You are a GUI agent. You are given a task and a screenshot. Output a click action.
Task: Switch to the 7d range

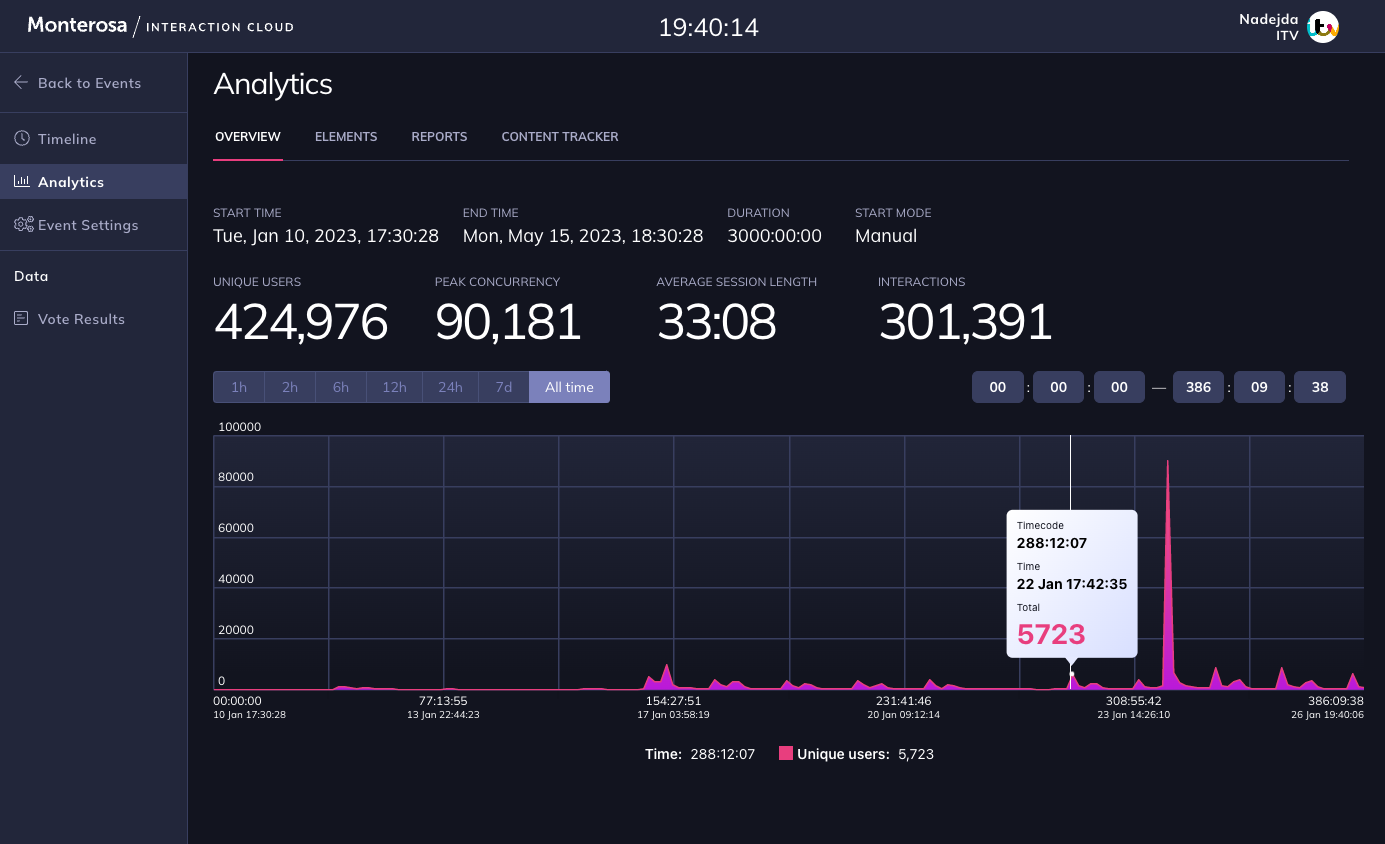504,387
